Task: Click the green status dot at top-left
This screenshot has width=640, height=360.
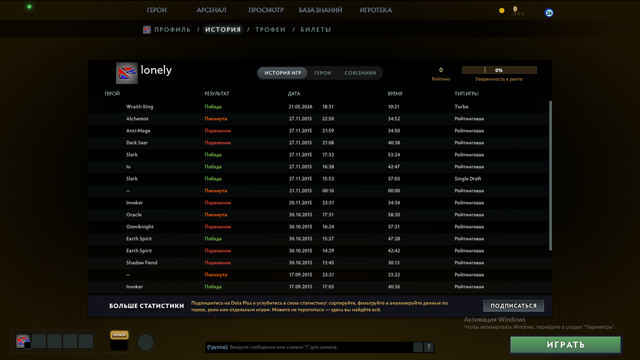Action: pyautogui.click(x=29, y=7)
